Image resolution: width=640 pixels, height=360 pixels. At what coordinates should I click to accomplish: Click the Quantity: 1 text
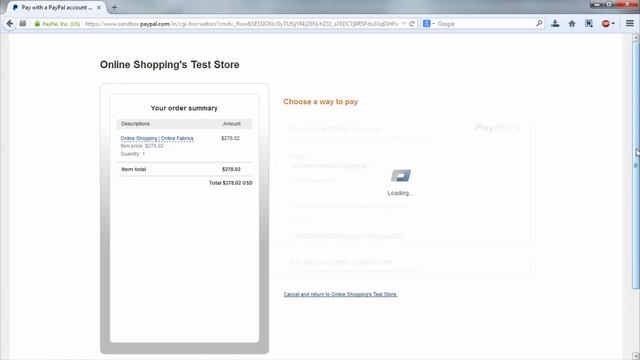[x=133, y=154]
